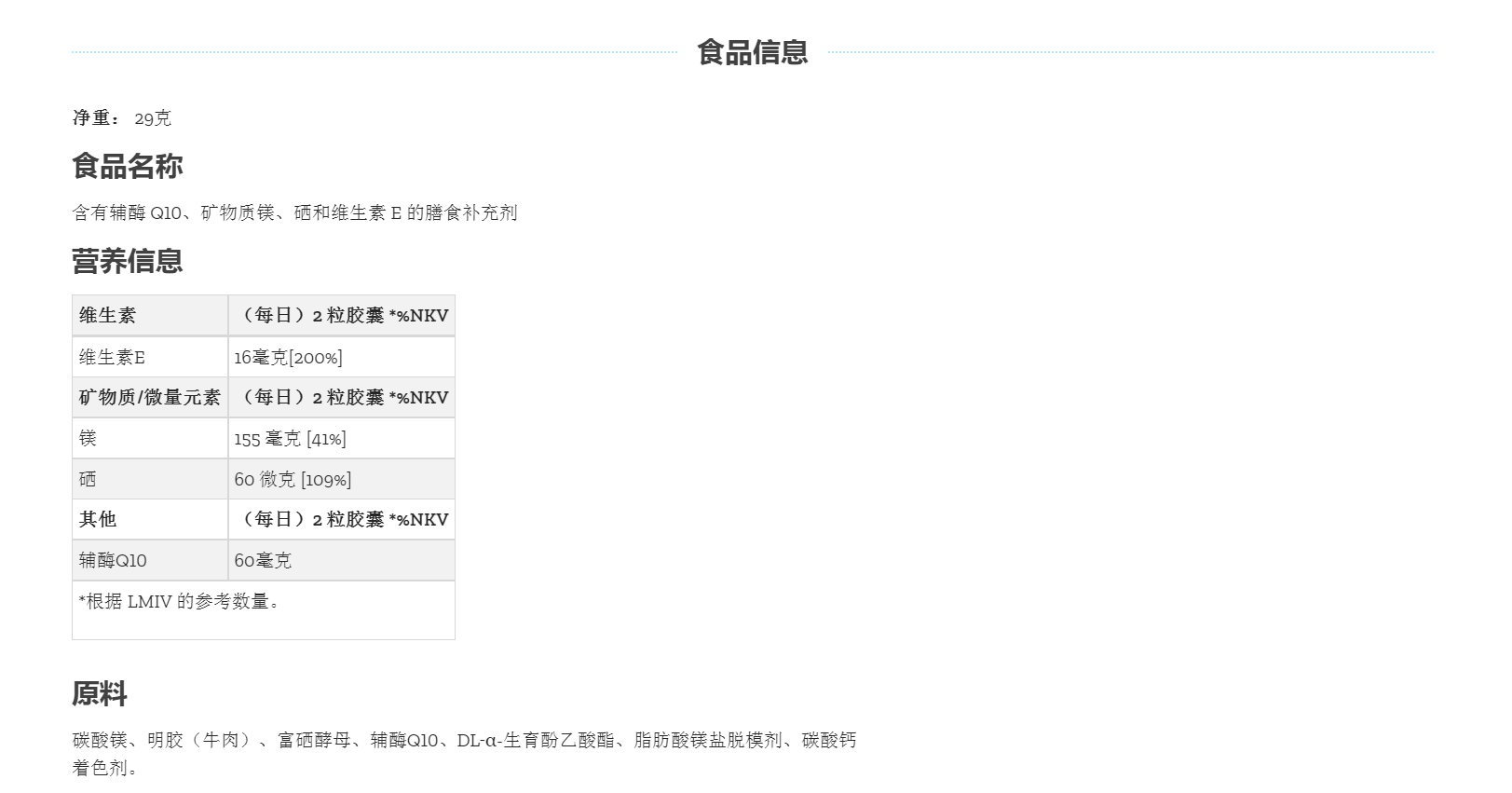Click the LMIV reference footnote
The image size is (1512, 793).
click(x=180, y=602)
